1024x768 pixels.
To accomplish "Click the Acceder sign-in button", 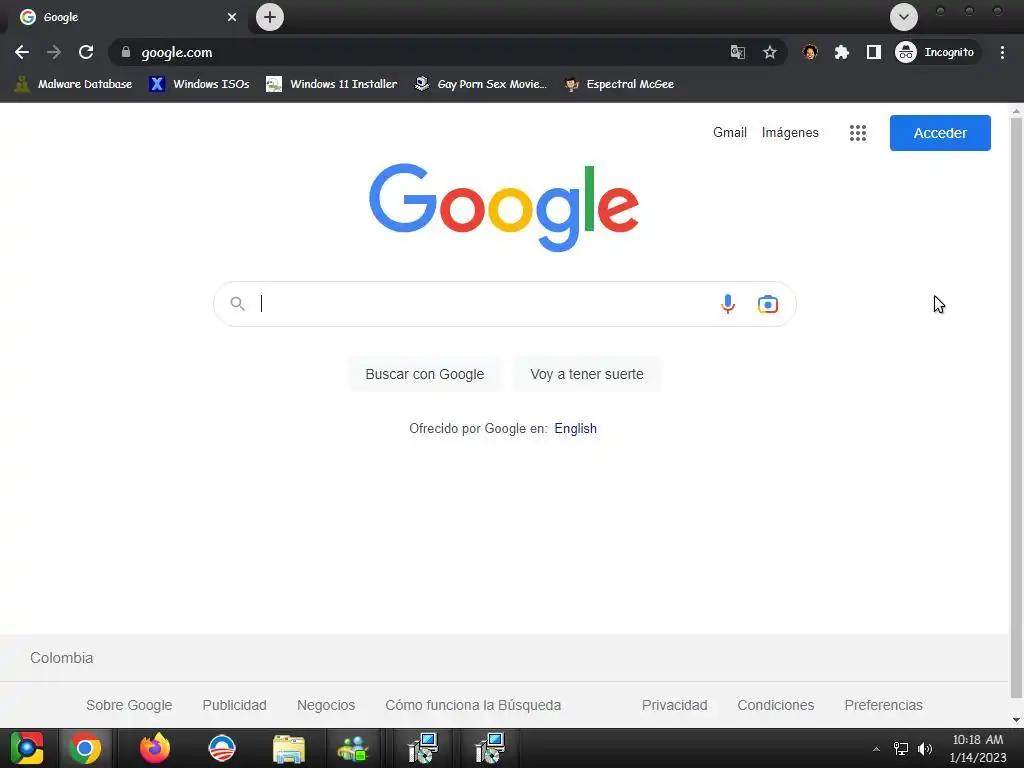I will coord(940,133).
